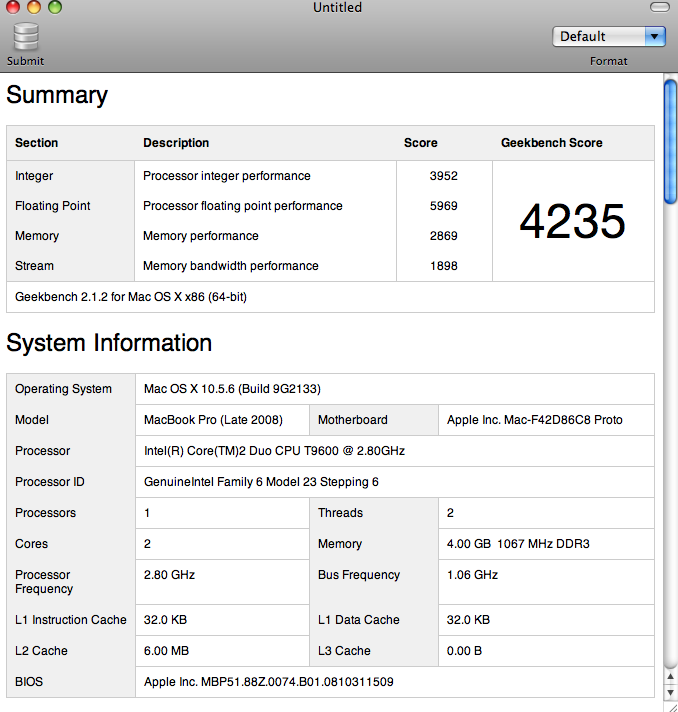Image resolution: width=678 pixels, height=712 pixels.
Task: Click 'Processor floating point performance' description
Action: pyautogui.click(x=242, y=206)
